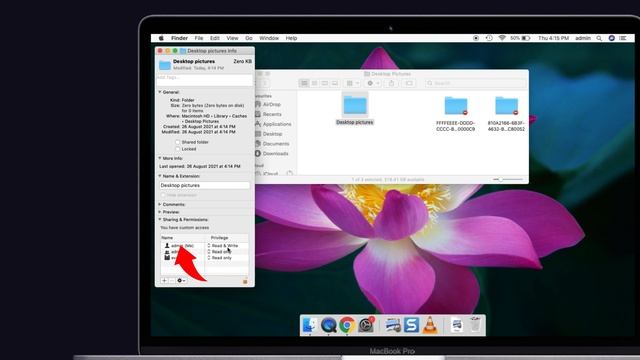Open the Finder group-by dropdown
The image size is (640, 360).
[x=352, y=83]
